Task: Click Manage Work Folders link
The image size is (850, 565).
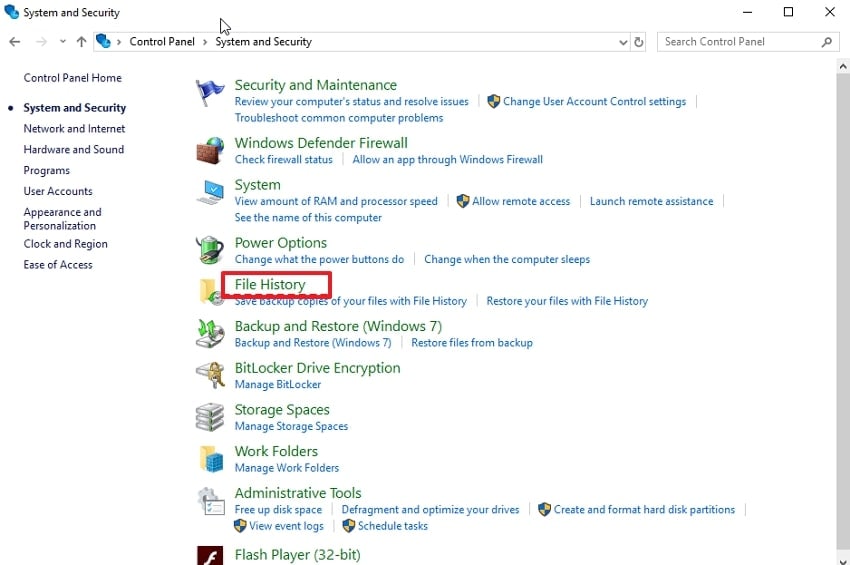Action: click(287, 468)
